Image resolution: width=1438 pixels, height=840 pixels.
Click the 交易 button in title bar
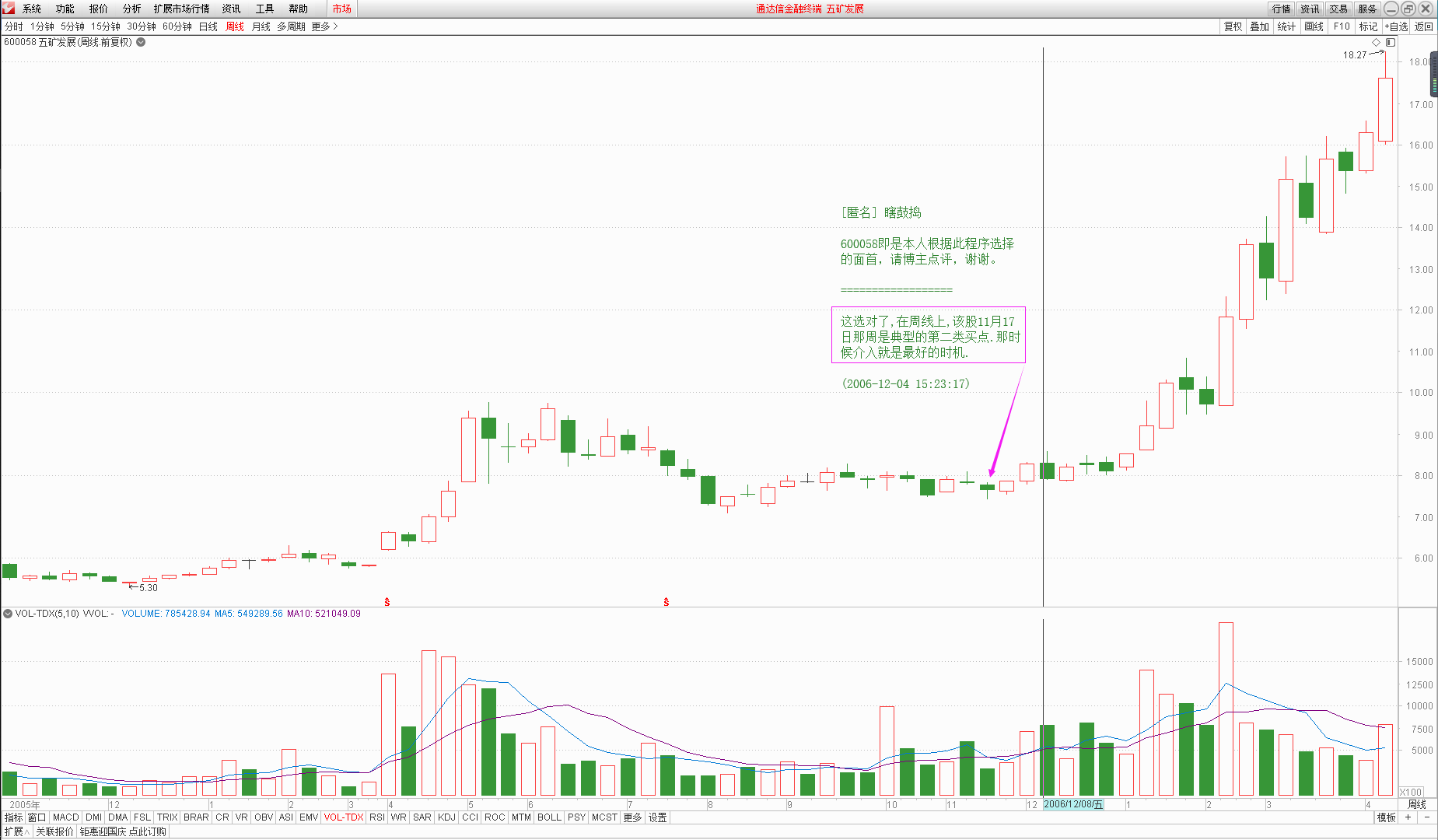point(1338,9)
